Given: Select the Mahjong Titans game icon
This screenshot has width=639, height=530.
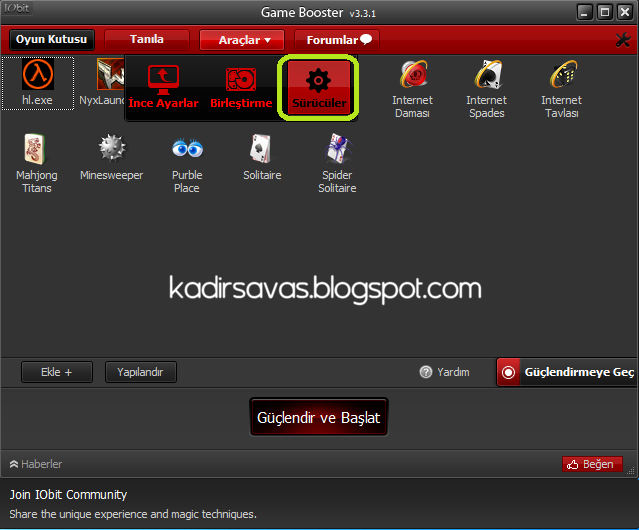Looking at the screenshot, I should pos(37,164).
